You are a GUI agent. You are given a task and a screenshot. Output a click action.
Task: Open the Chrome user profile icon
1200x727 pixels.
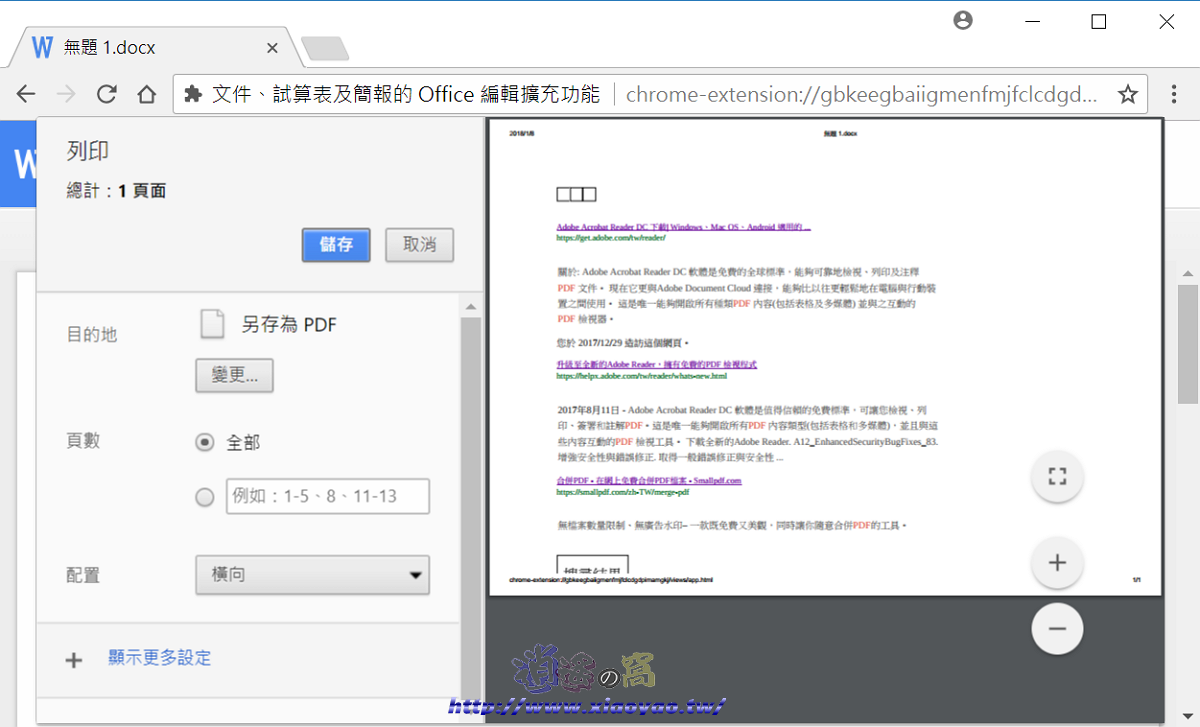tap(963, 21)
